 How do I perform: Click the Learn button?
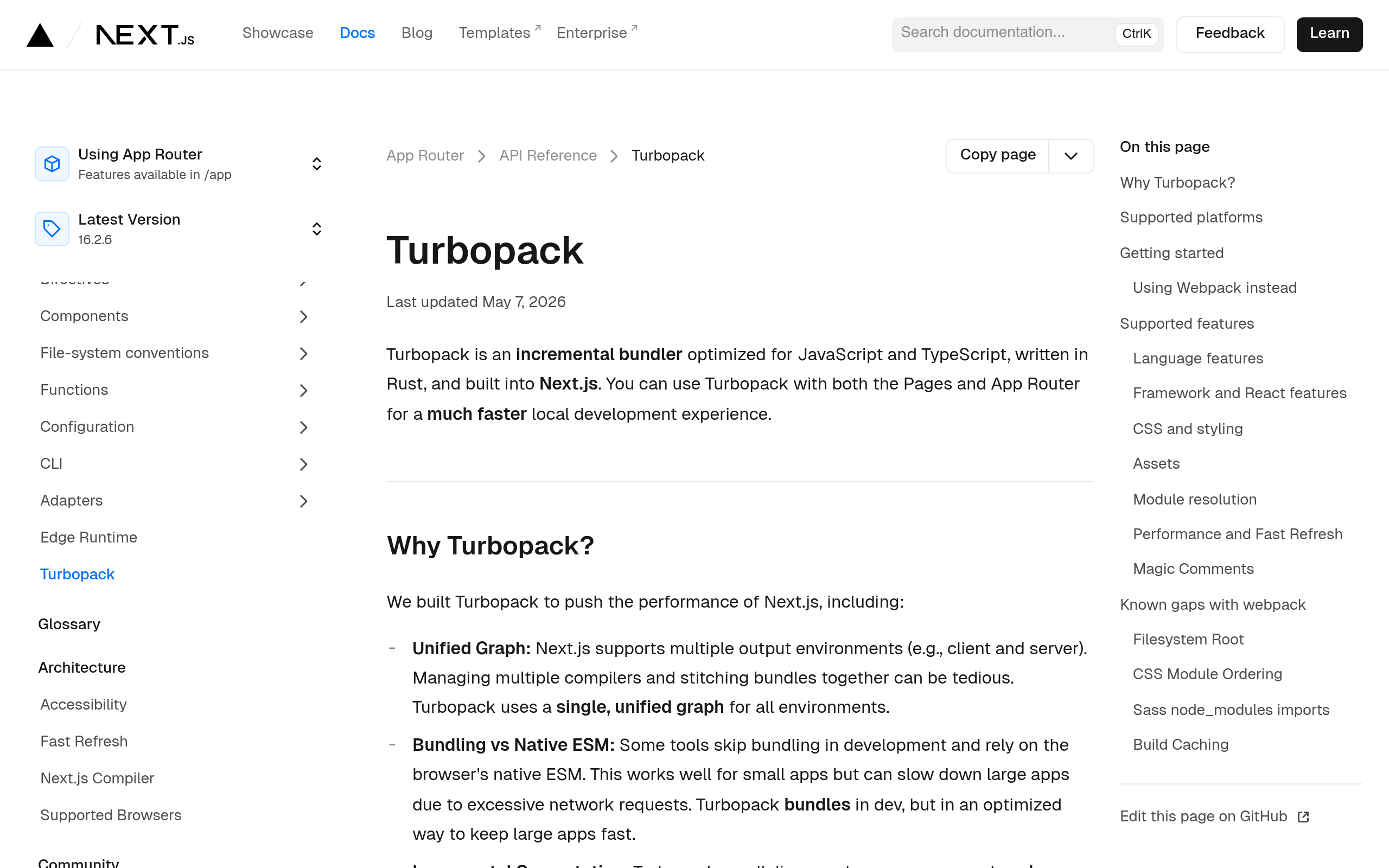(1329, 34)
